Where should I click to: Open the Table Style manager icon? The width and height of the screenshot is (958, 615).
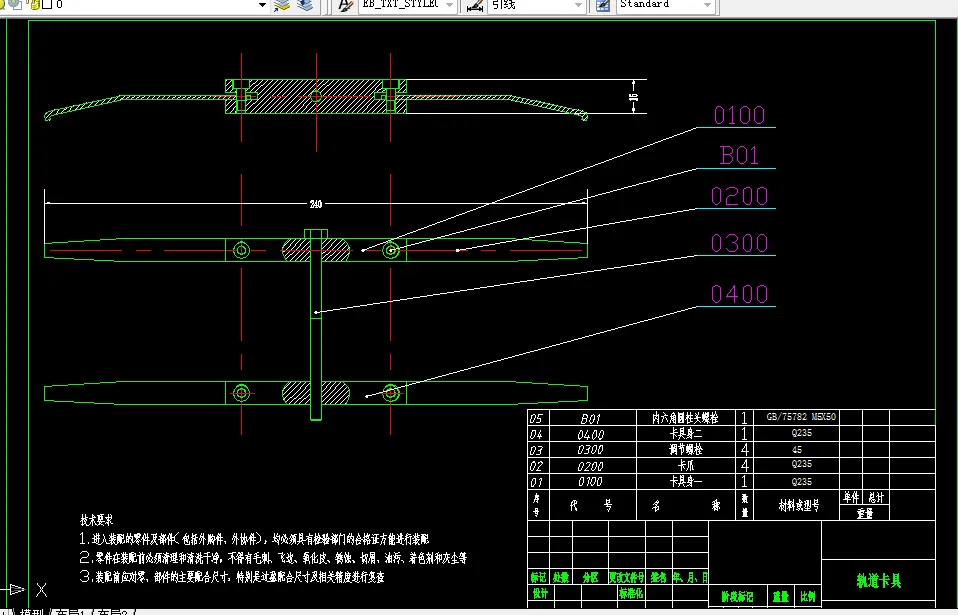[603, 5]
